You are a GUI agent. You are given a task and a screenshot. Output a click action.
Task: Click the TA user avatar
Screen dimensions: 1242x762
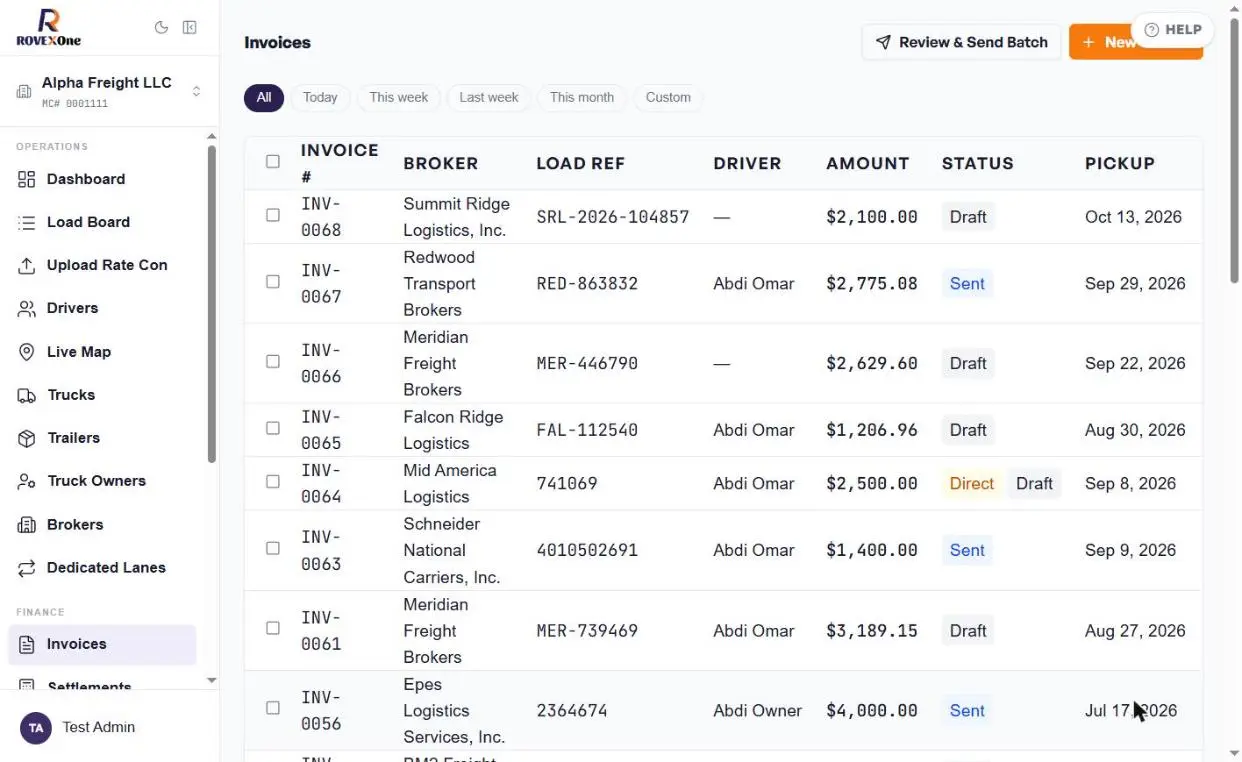tap(36, 728)
